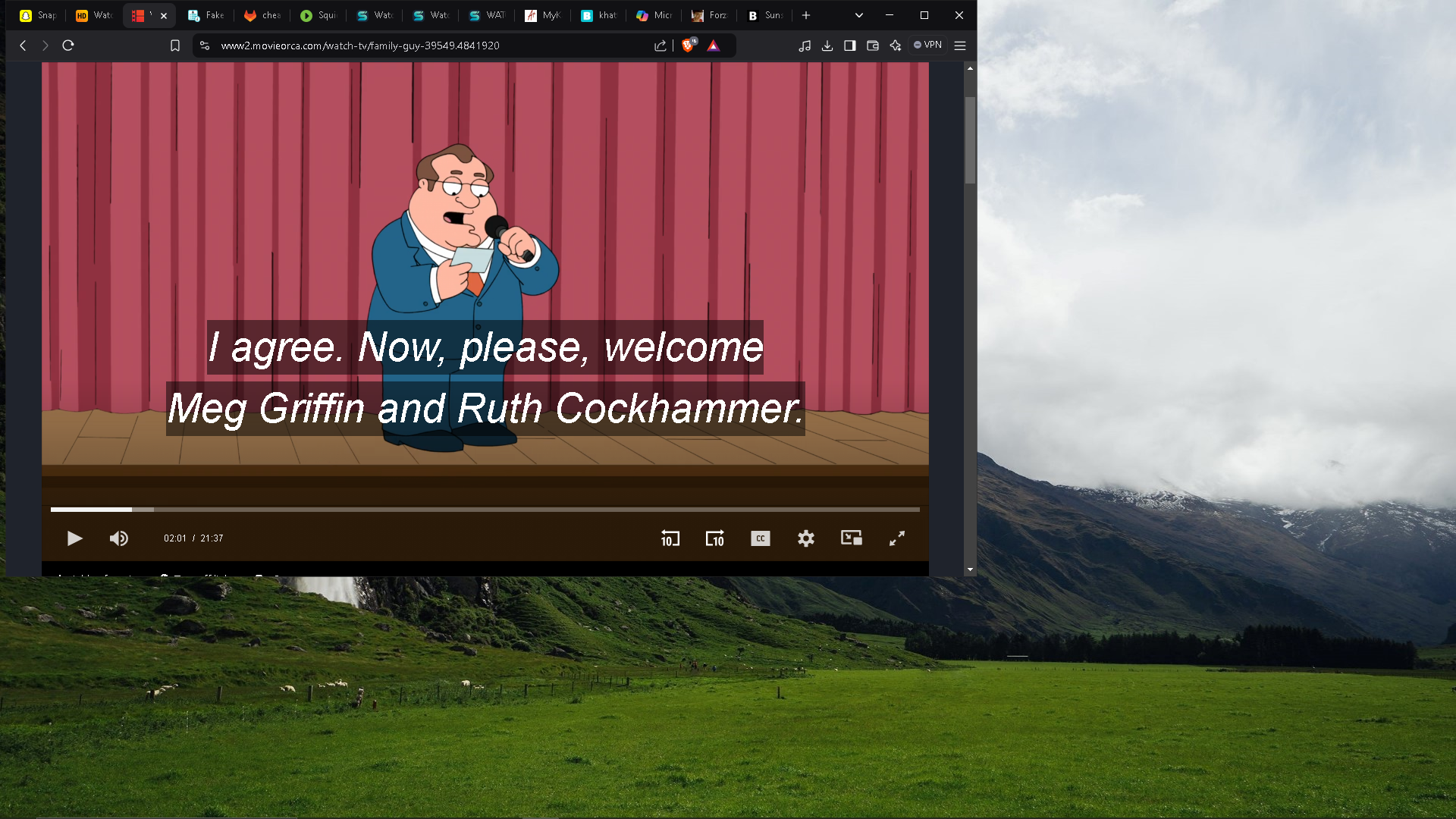The height and width of the screenshot is (819, 1456).
Task: Switch to the HD Watch tab
Action: coord(94,15)
